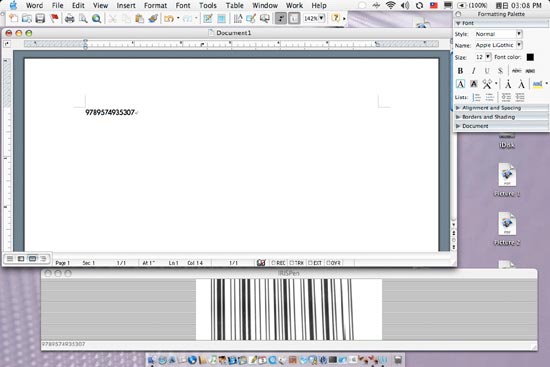The image size is (550, 367).
Task: Click the Help question mark toolbar icon
Action: click(x=336, y=18)
